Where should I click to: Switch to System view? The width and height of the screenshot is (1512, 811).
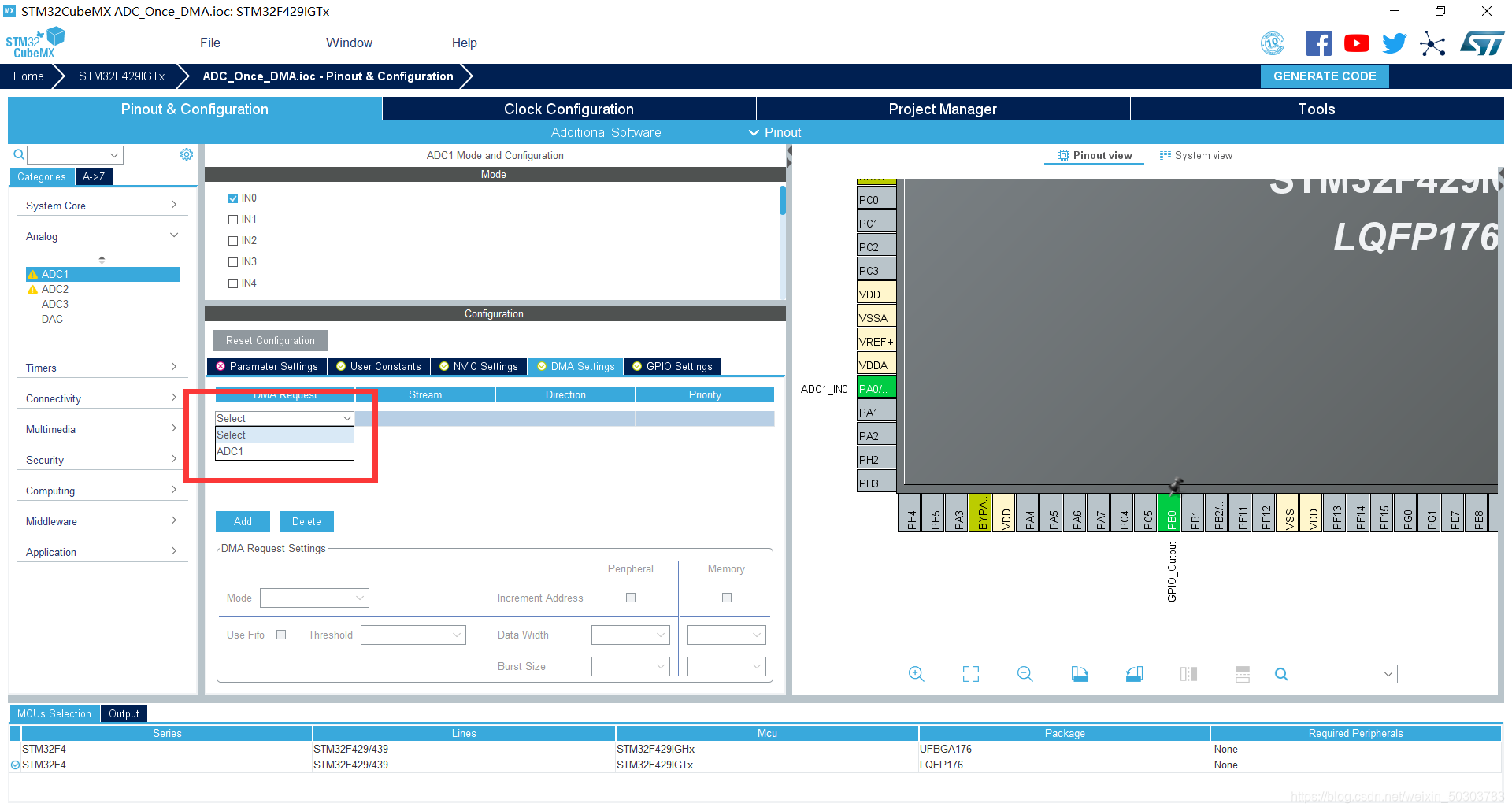[1196, 155]
